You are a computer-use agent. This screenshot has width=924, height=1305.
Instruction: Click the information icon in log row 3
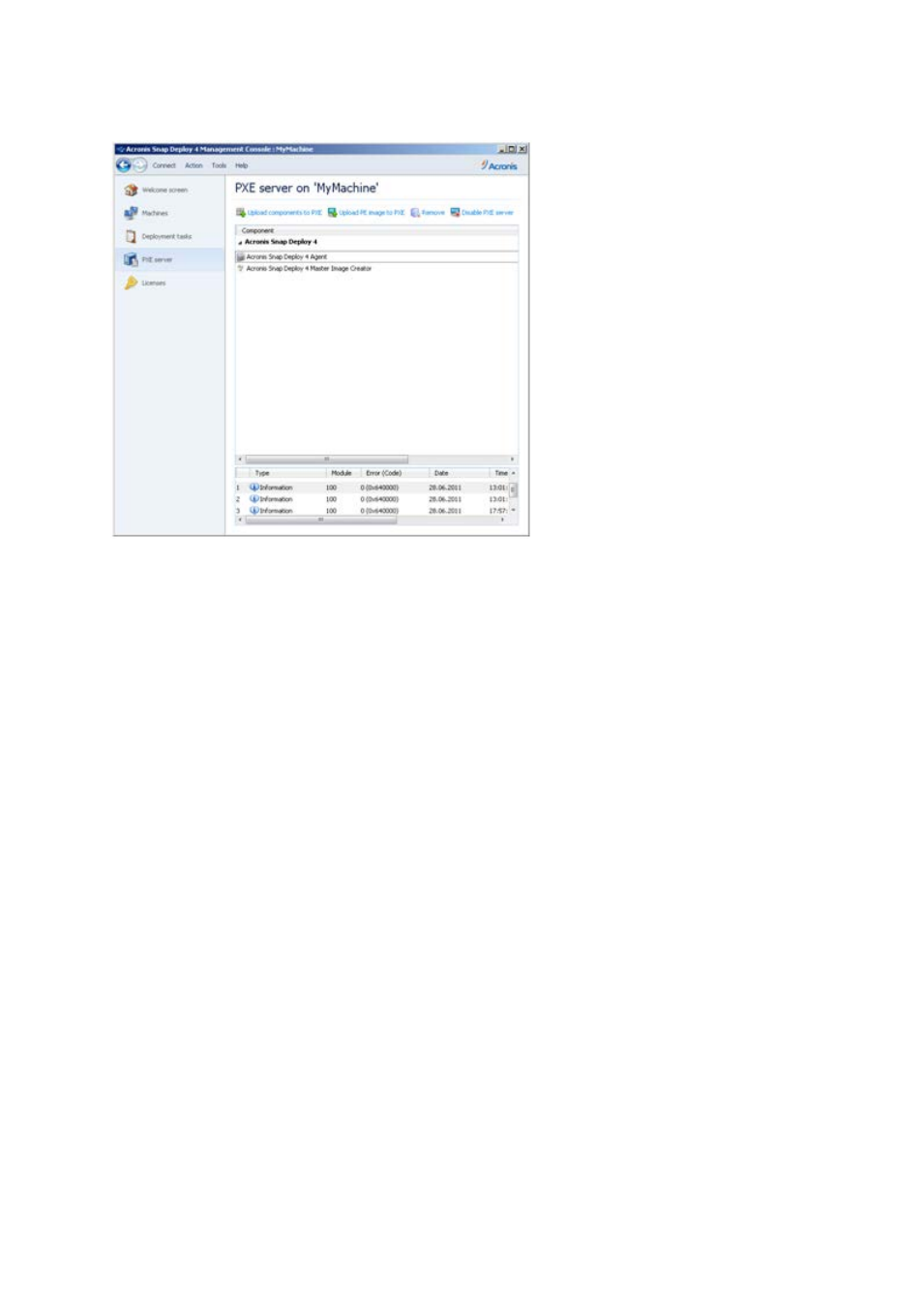(x=254, y=510)
